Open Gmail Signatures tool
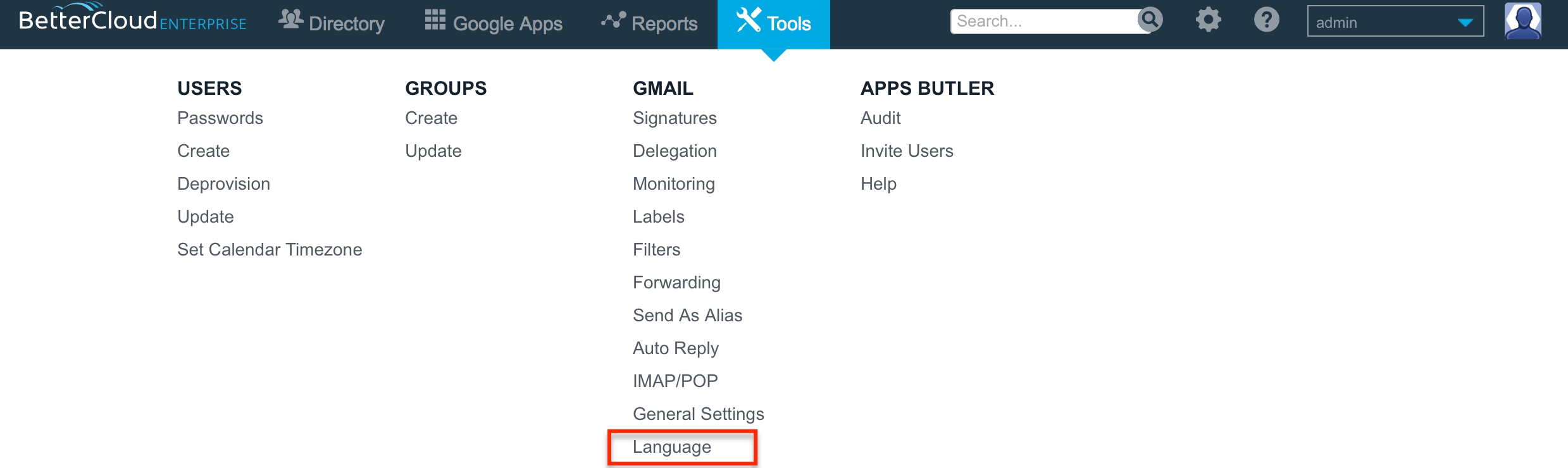This screenshot has height=468, width=1568. (675, 118)
